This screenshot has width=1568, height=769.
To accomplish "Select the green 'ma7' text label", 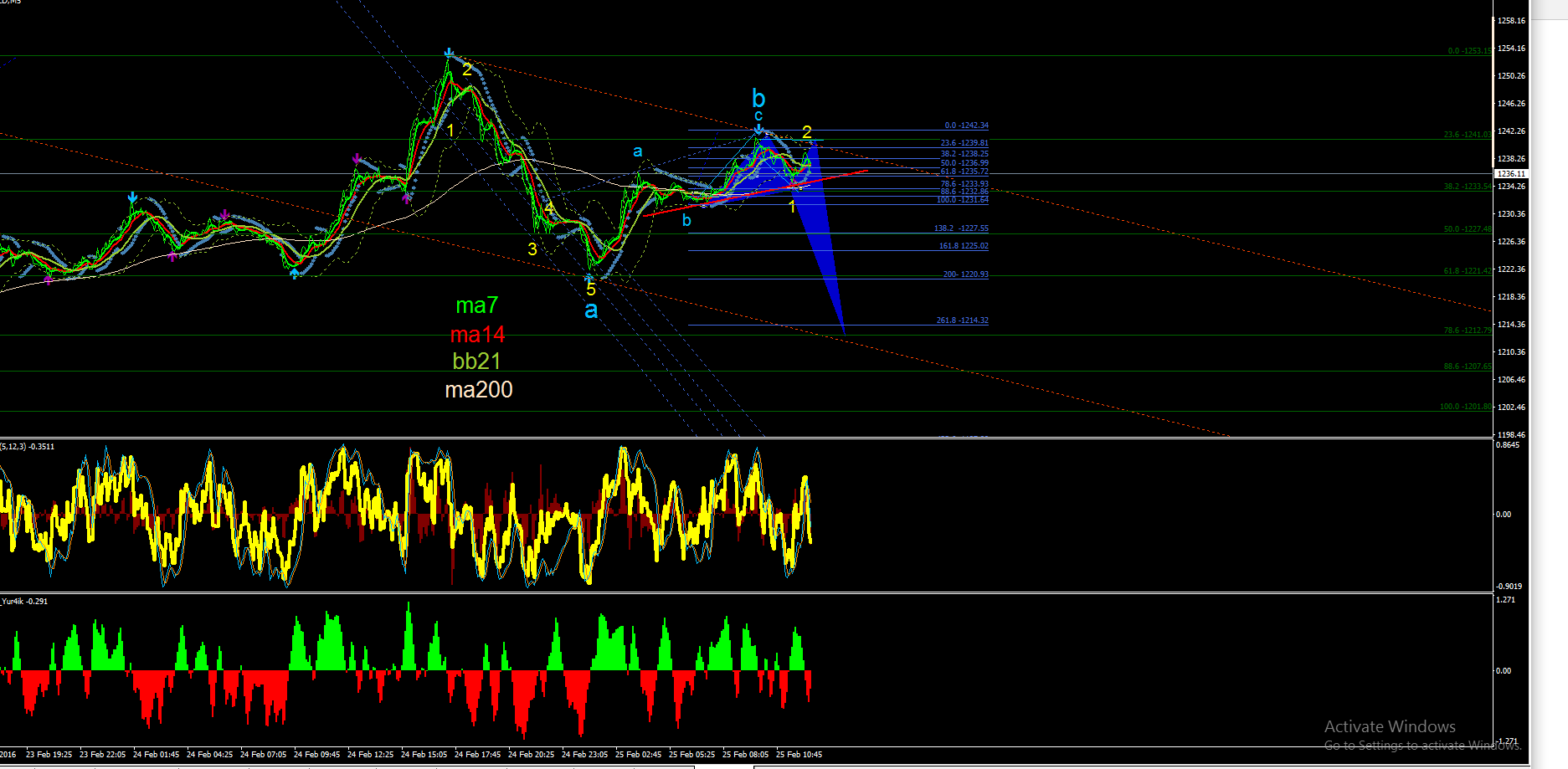I will (477, 305).
